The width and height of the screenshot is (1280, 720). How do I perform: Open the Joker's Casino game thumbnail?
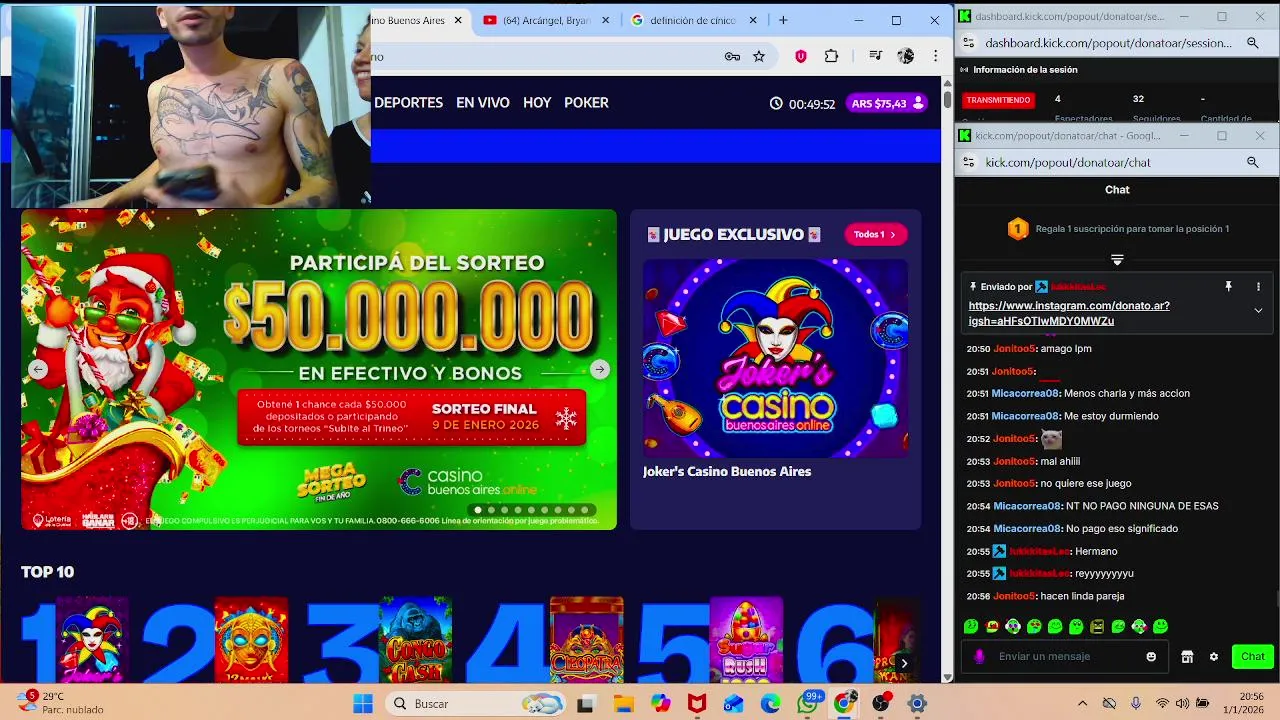775,358
